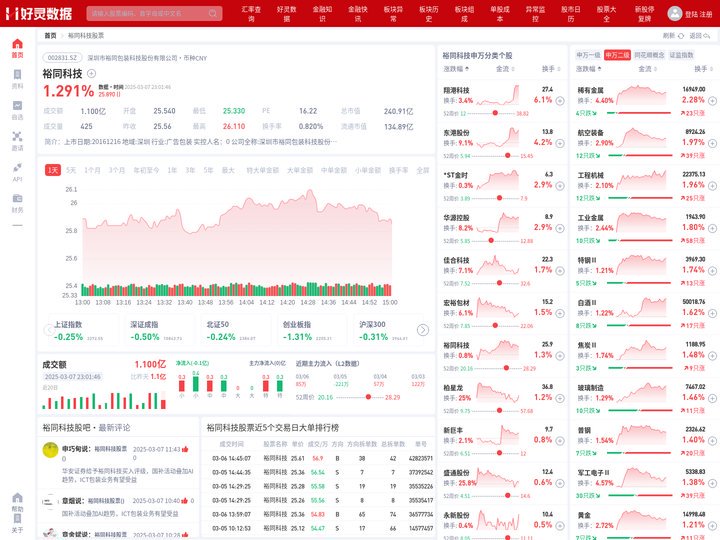The image size is (720, 540).
Task: Add 华源控股 with its plus icon
Action: [x=560, y=228]
